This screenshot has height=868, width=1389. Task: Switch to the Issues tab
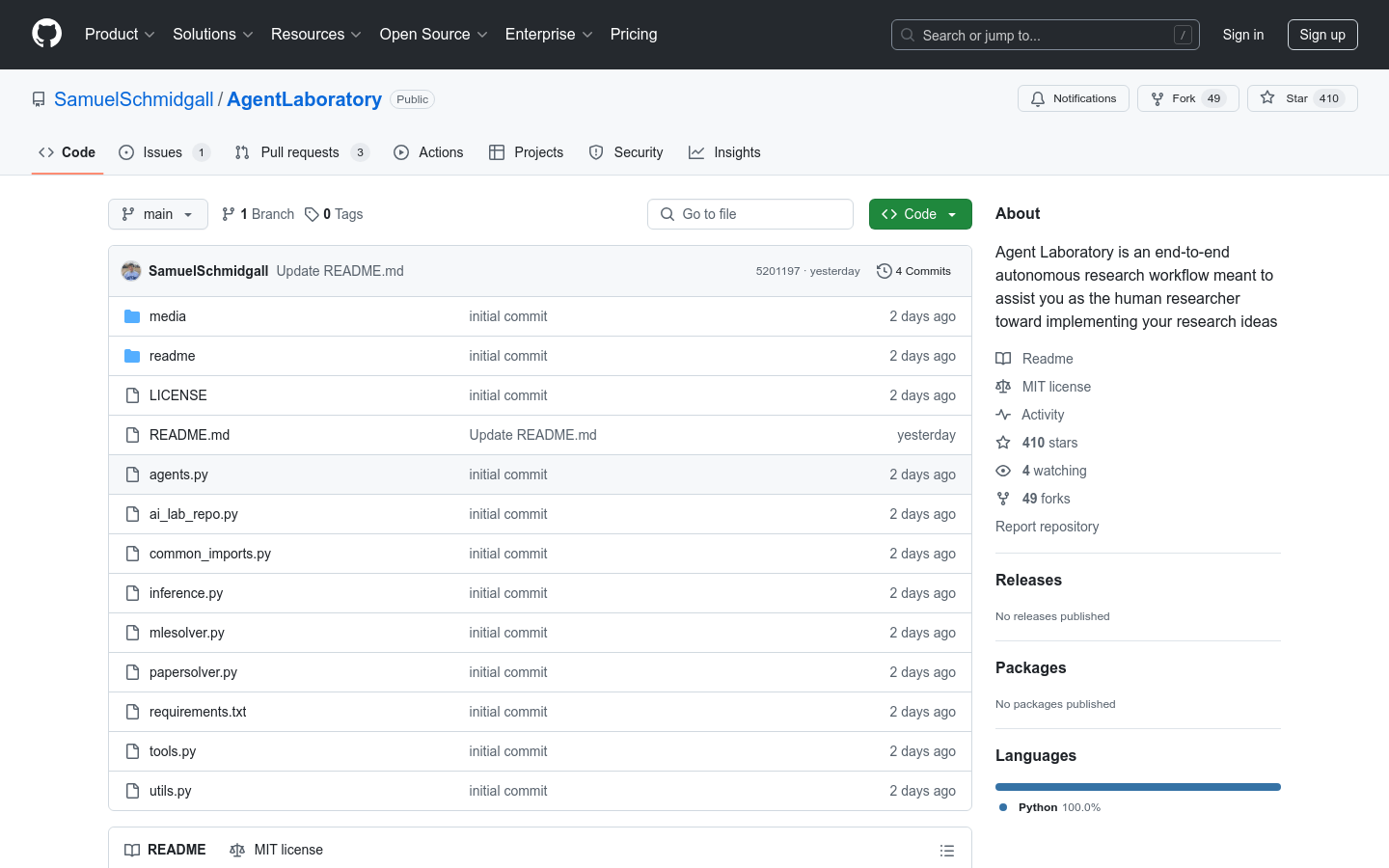(164, 152)
